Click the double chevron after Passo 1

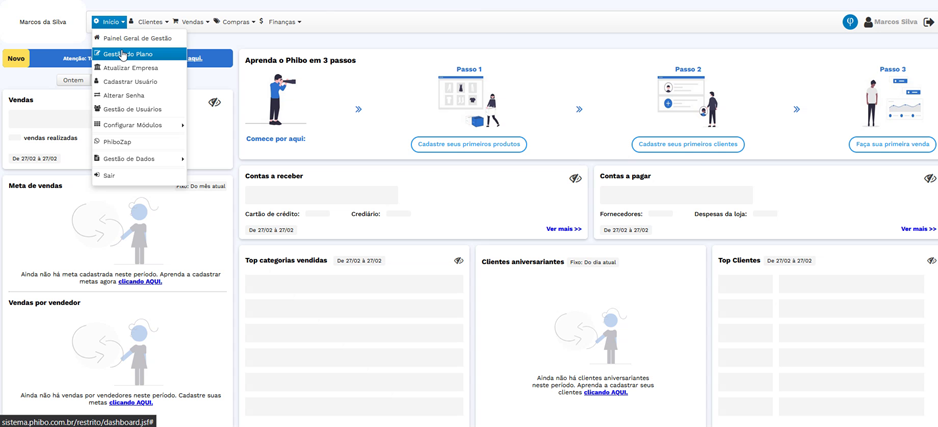tap(358, 109)
